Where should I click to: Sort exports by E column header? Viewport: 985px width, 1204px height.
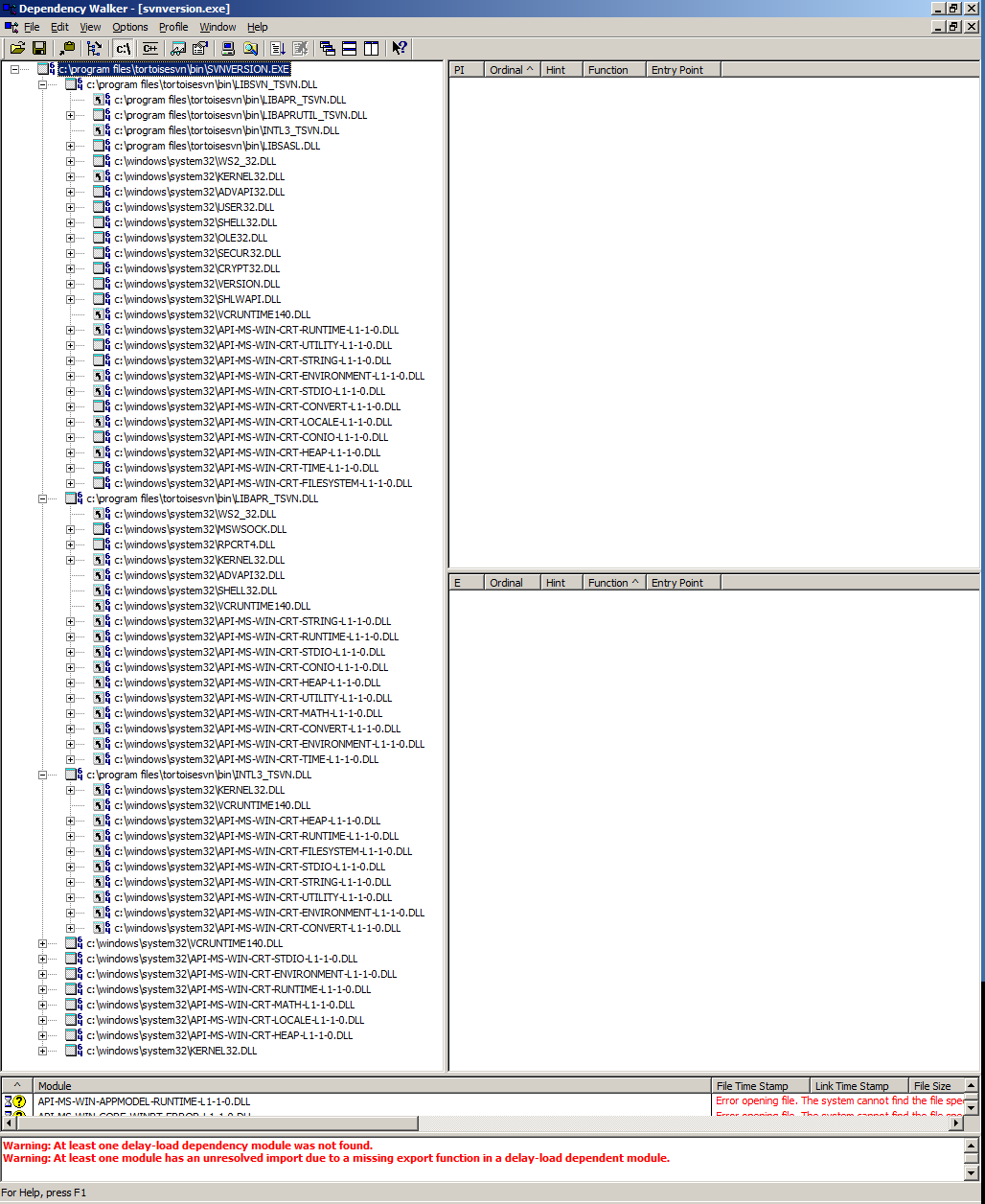click(466, 583)
